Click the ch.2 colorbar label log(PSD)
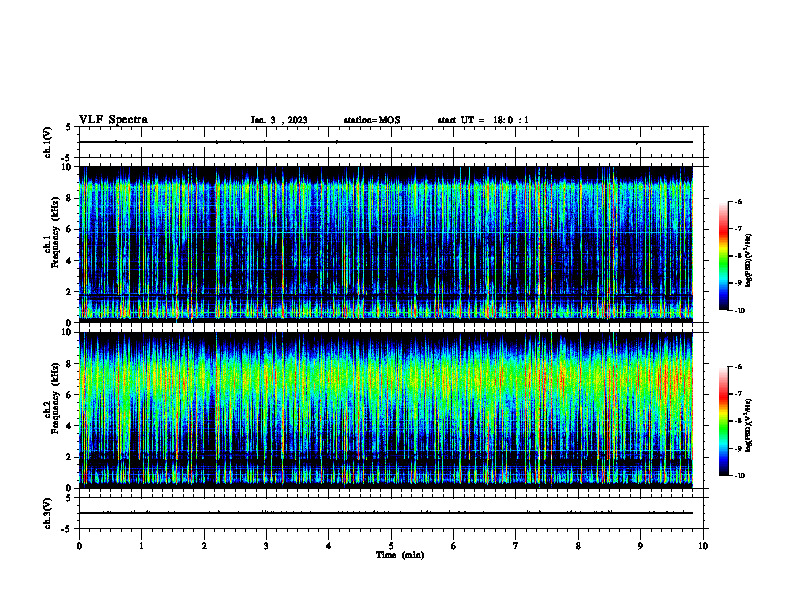792x612 pixels. [748, 426]
